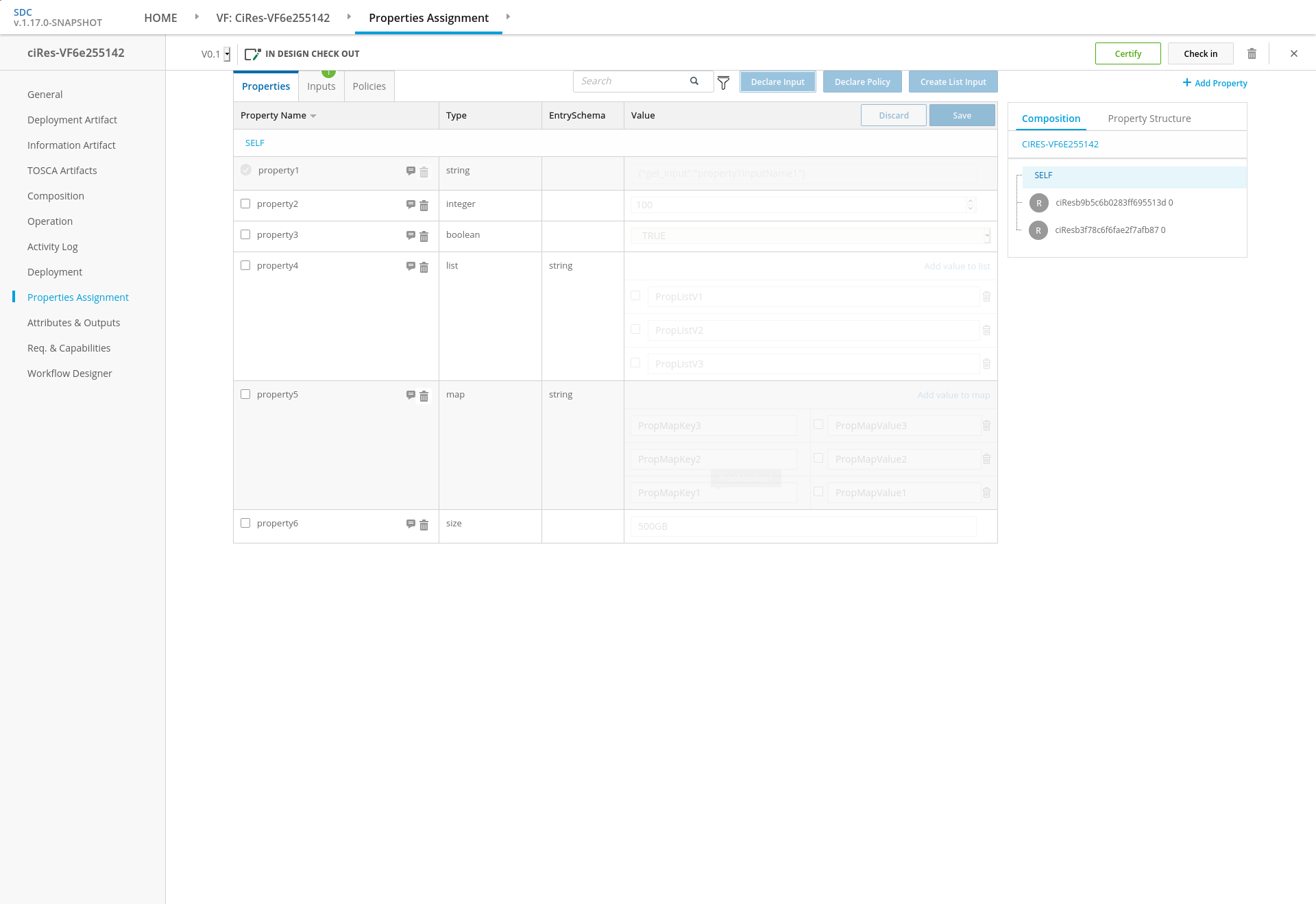
Task: Remove PropListV2 list item trash icon
Action: (987, 330)
